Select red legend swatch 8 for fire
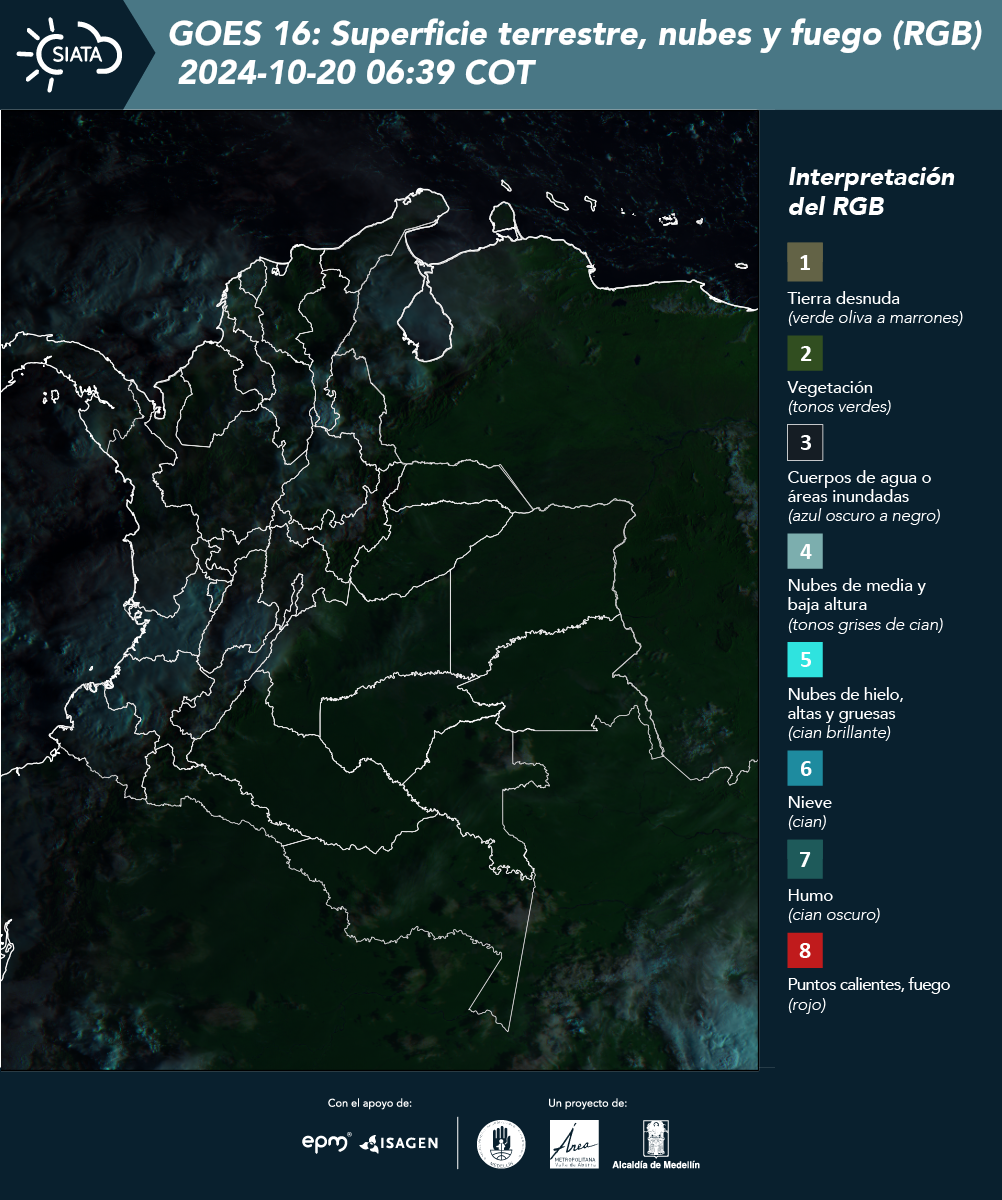This screenshot has width=1002, height=1200. click(805, 948)
